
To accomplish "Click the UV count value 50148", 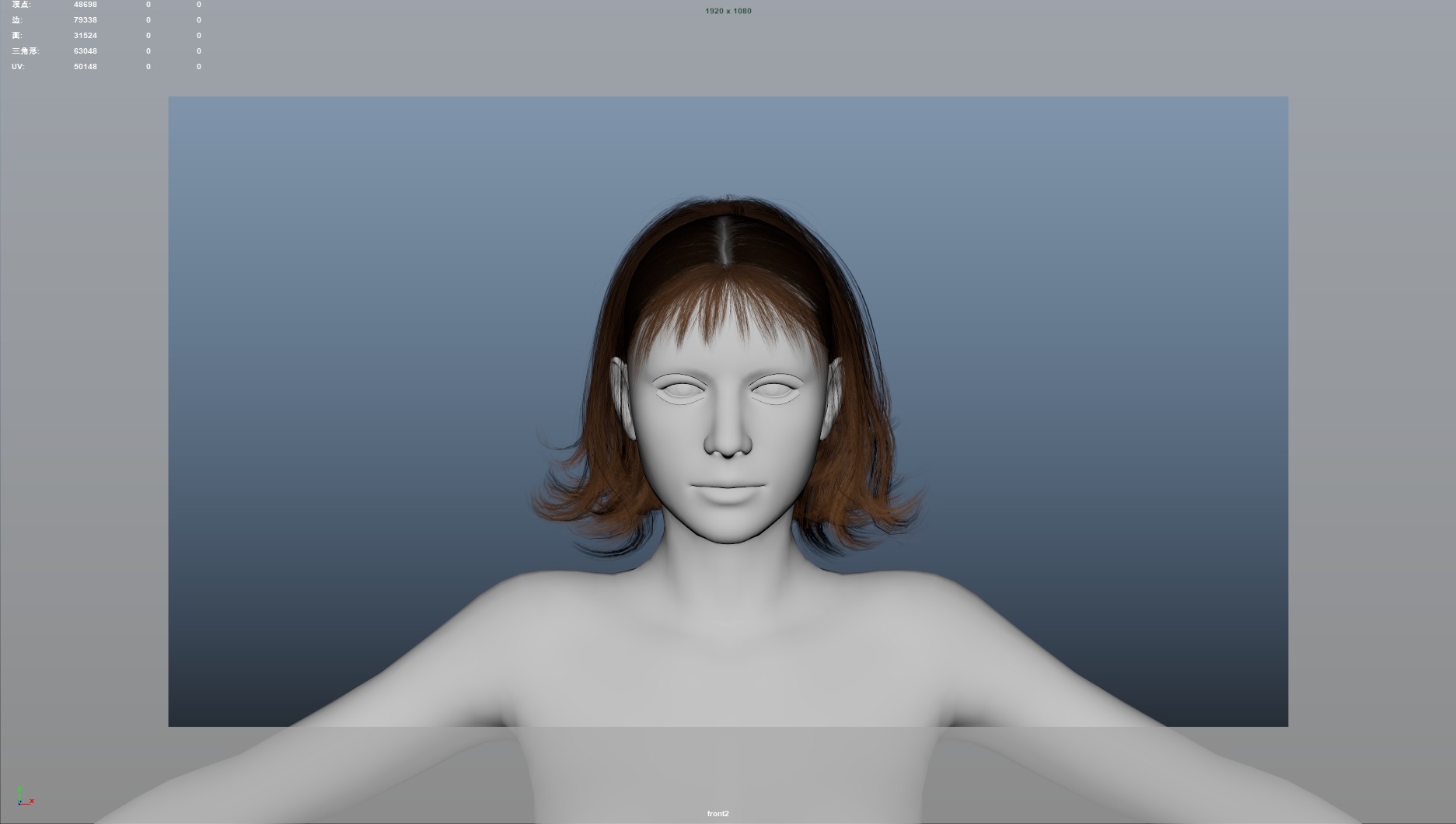I will coord(86,67).
